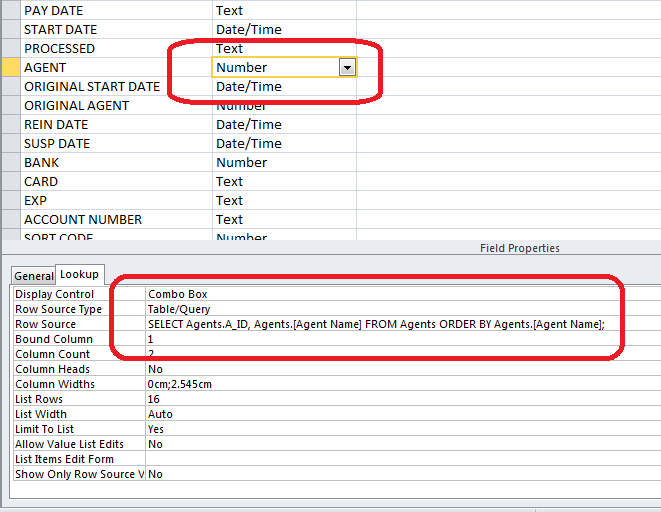Click the REIN DATE field name
Viewport: 661px width, 512px height.
56,124
